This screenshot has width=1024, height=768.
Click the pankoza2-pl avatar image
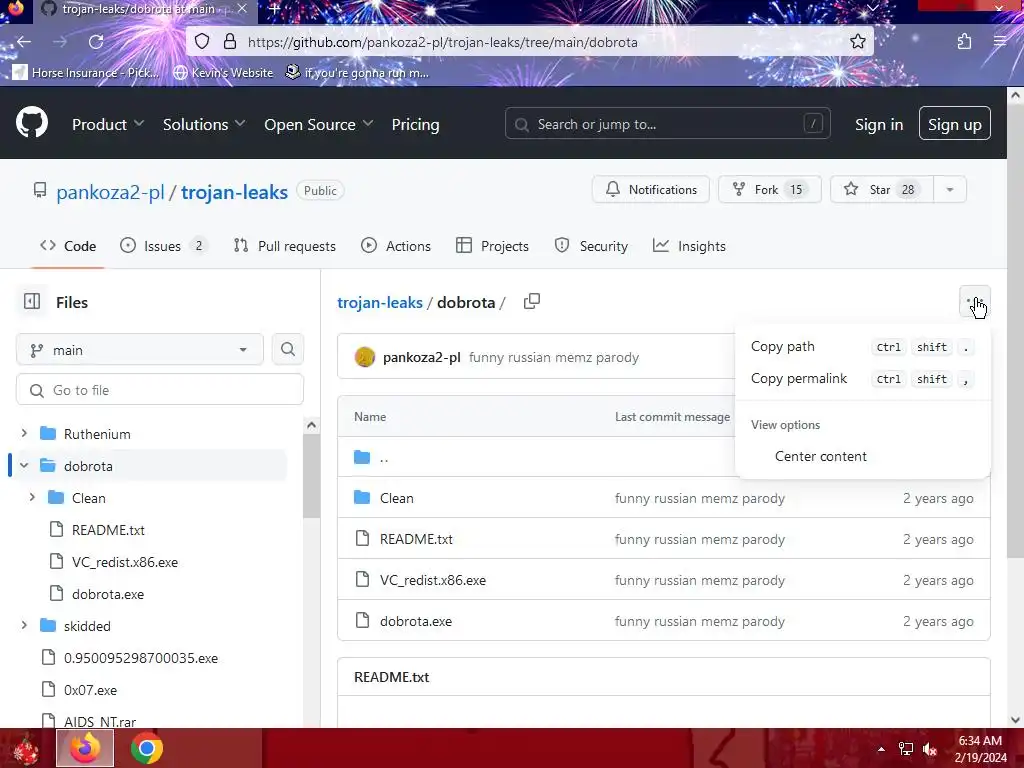coord(364,357)
